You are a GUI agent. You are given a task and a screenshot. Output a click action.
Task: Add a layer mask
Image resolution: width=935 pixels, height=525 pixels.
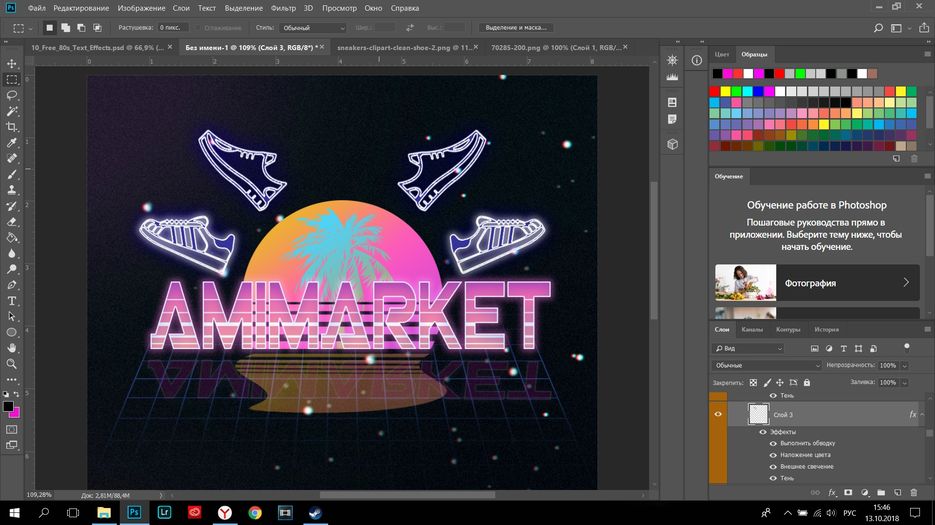(x=848, y=492)
